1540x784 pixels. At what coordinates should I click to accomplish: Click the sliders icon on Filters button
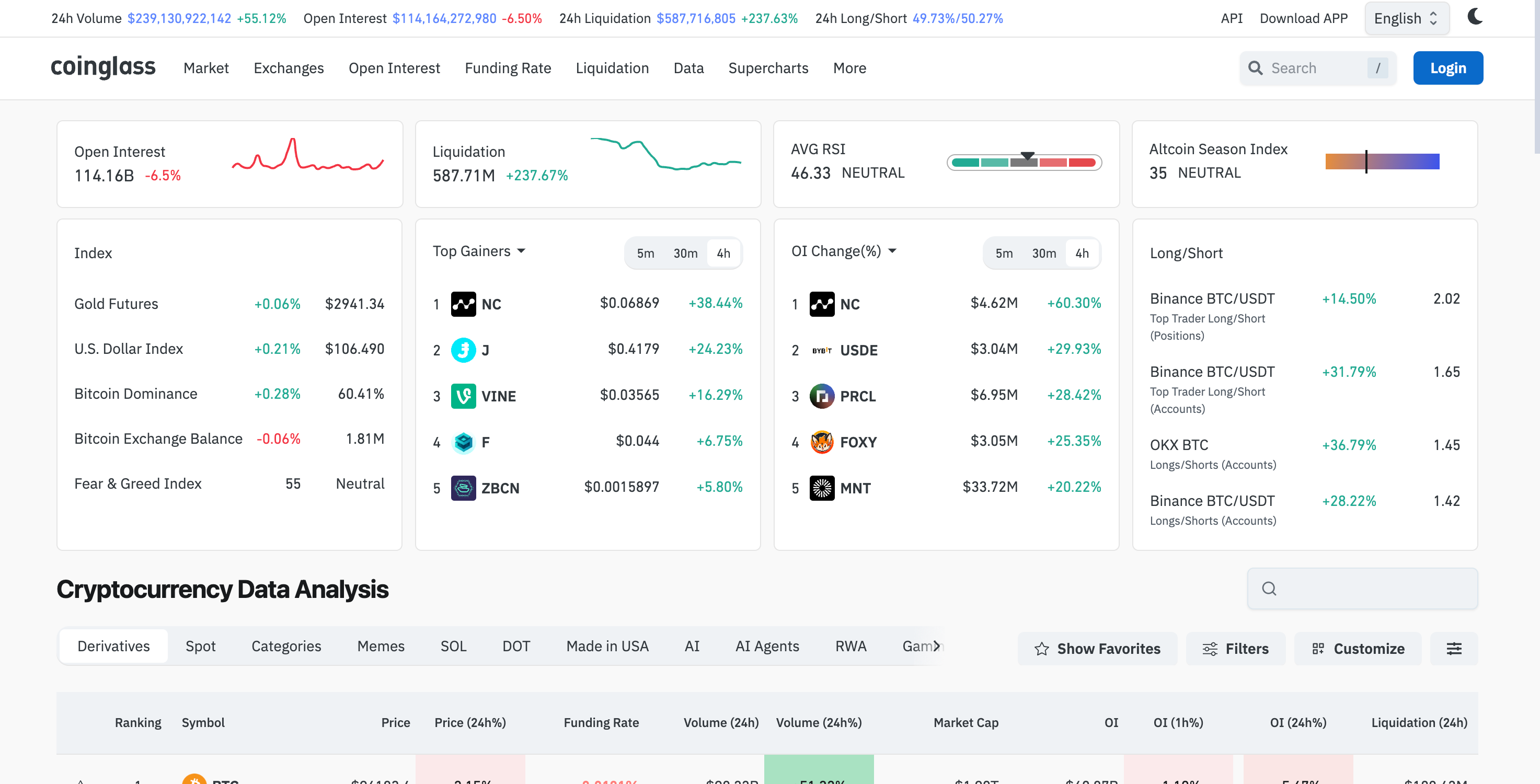[1210, 649]
